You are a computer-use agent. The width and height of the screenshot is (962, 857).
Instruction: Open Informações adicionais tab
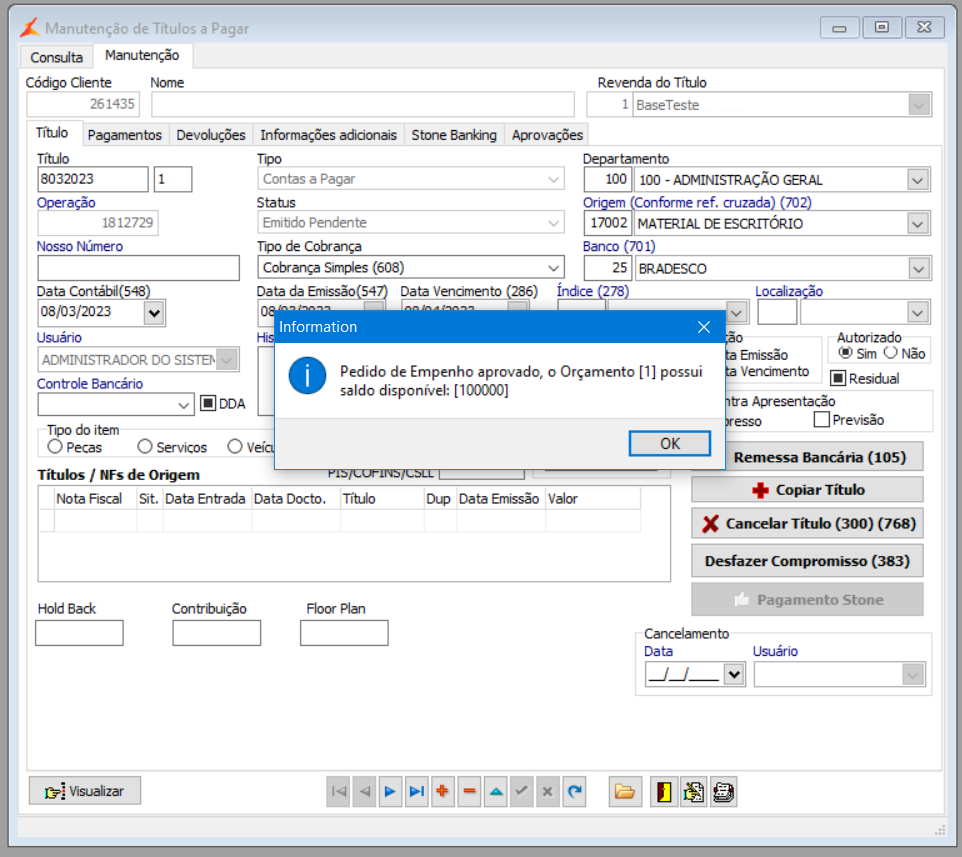pyautogui.click(x=328, y=135)
